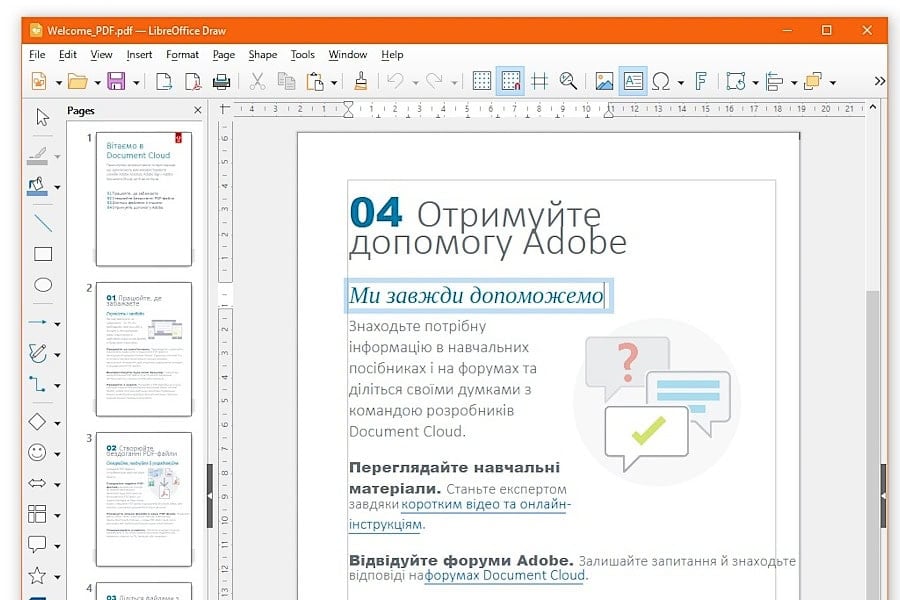The image size is (900, 600).
Task: Click the Fill Color bucket icon
Action: pyautogui.click(x=38, y=187)
